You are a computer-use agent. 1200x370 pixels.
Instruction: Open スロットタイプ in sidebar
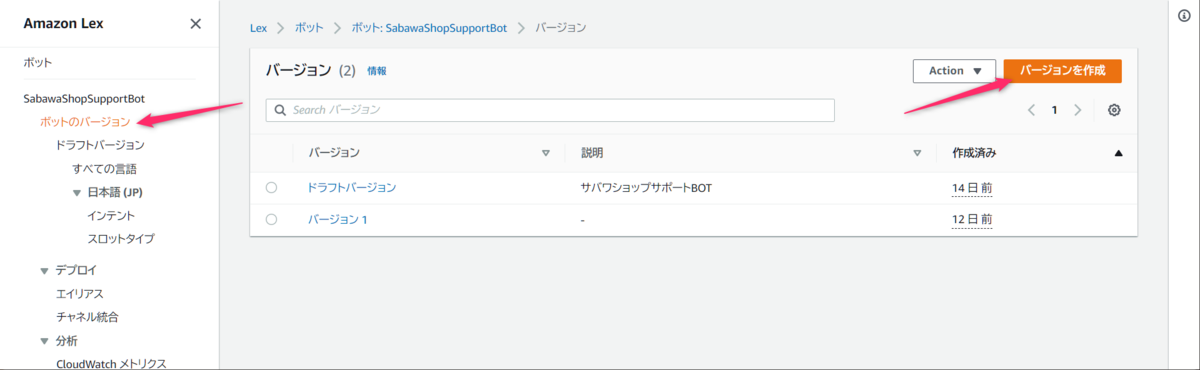pos(121,239)
